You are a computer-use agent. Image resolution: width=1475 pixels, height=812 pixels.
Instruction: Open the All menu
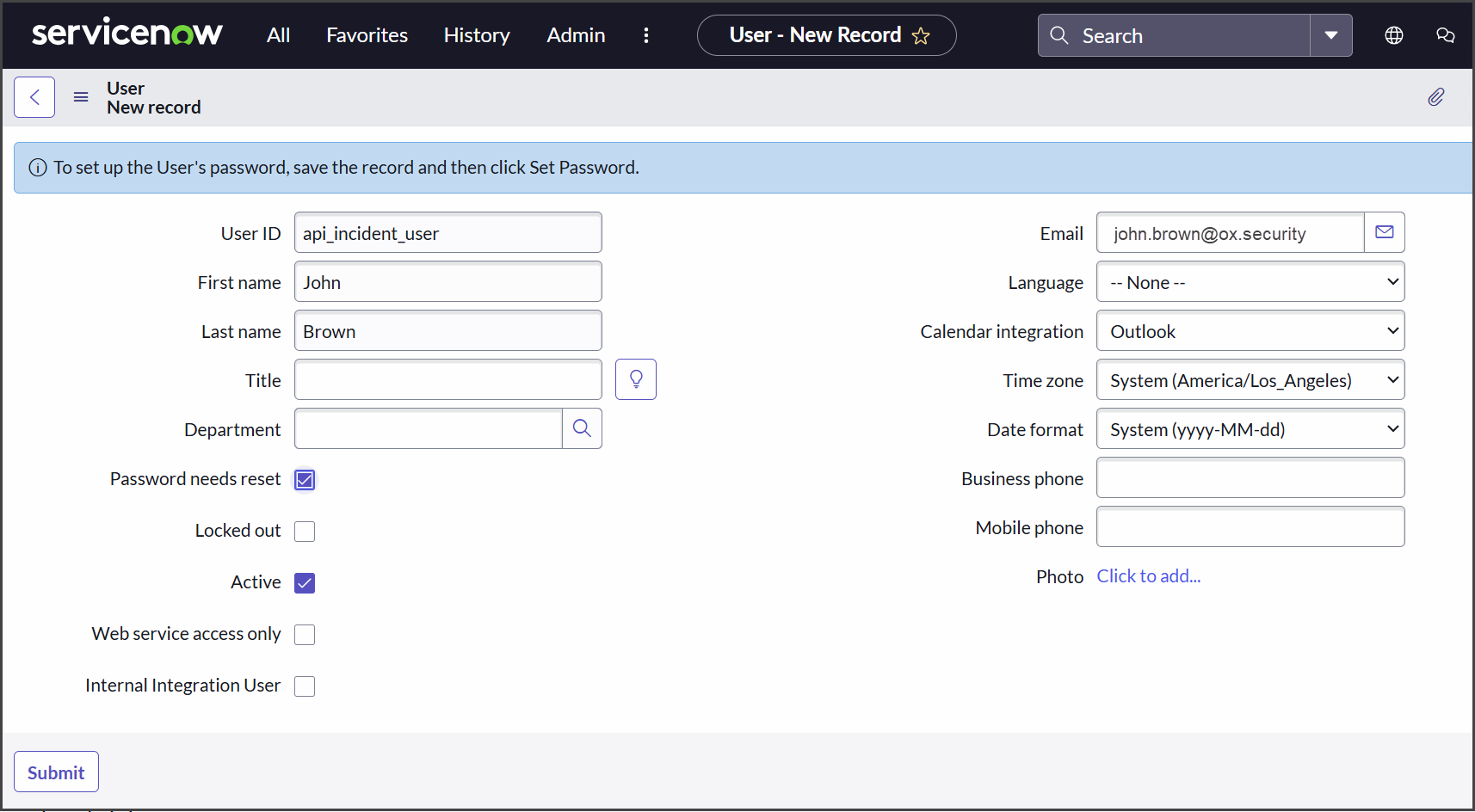pos(278,35)
